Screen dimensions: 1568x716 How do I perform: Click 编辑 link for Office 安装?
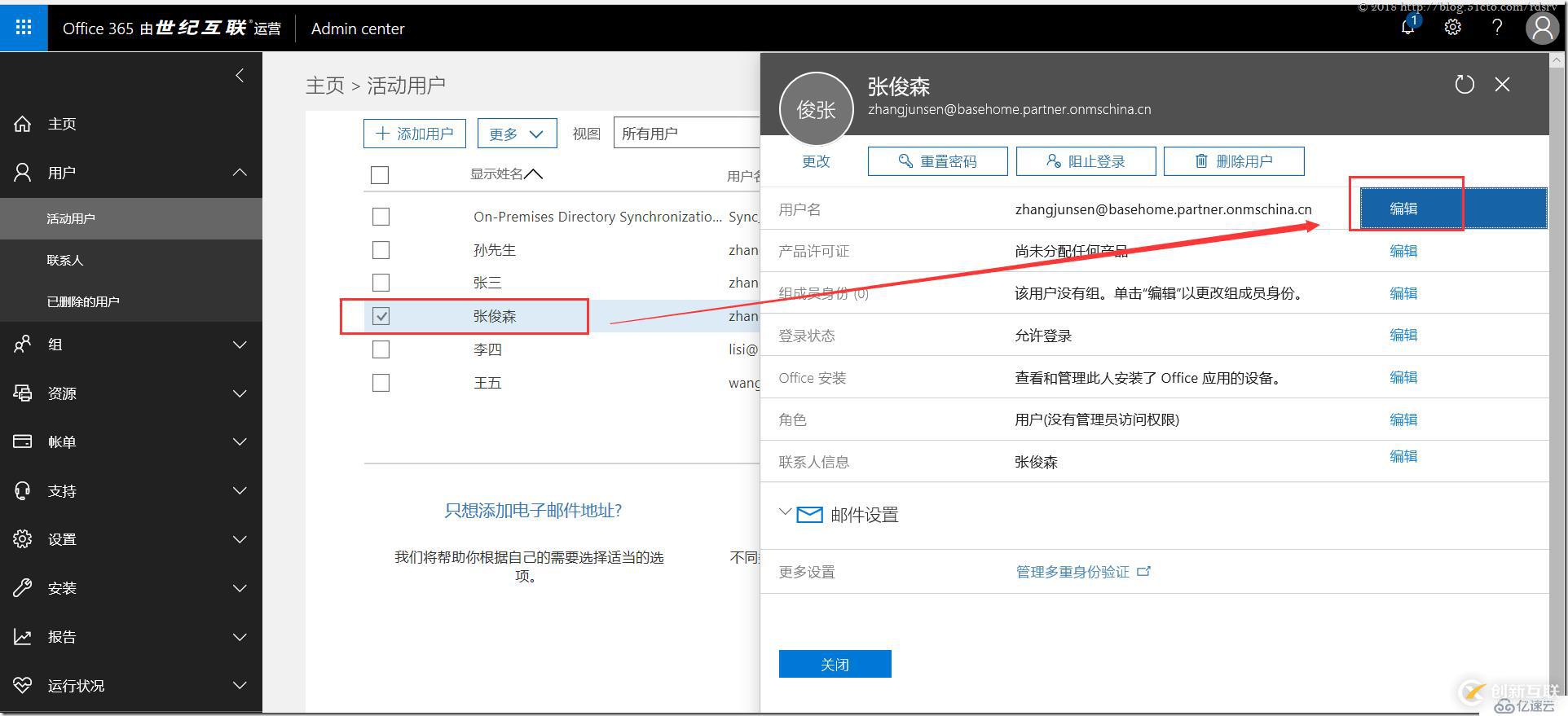coord(1403,377)
